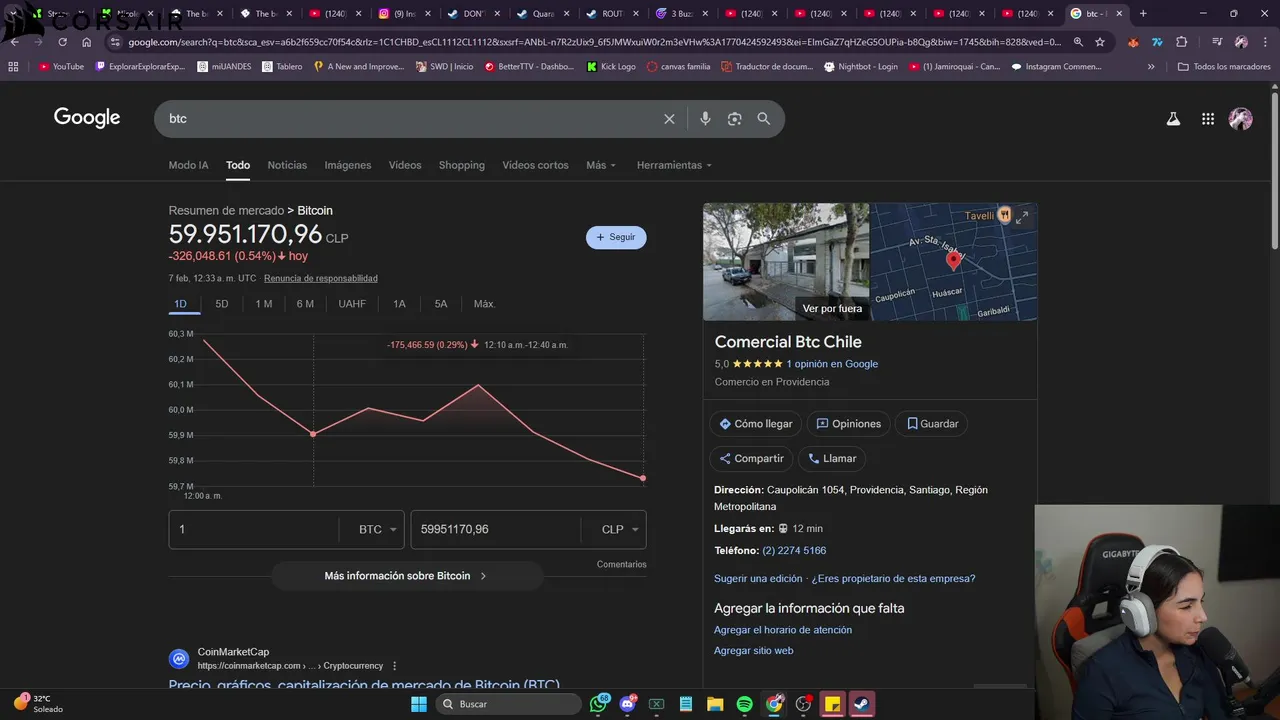Click the Seguir button for Bitcoin
Screen dimensions: 1280x720
pyautogui.click(x=616, y=237)
